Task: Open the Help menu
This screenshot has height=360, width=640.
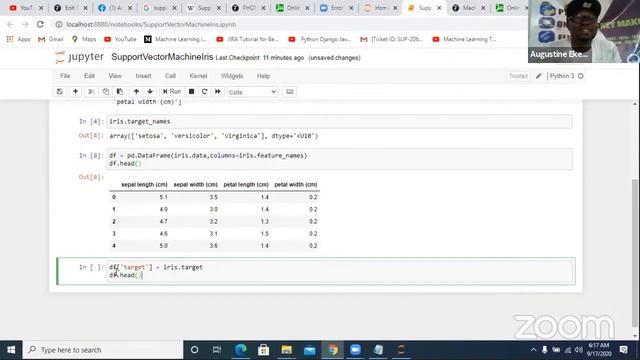Action: (x=263, y=76)
